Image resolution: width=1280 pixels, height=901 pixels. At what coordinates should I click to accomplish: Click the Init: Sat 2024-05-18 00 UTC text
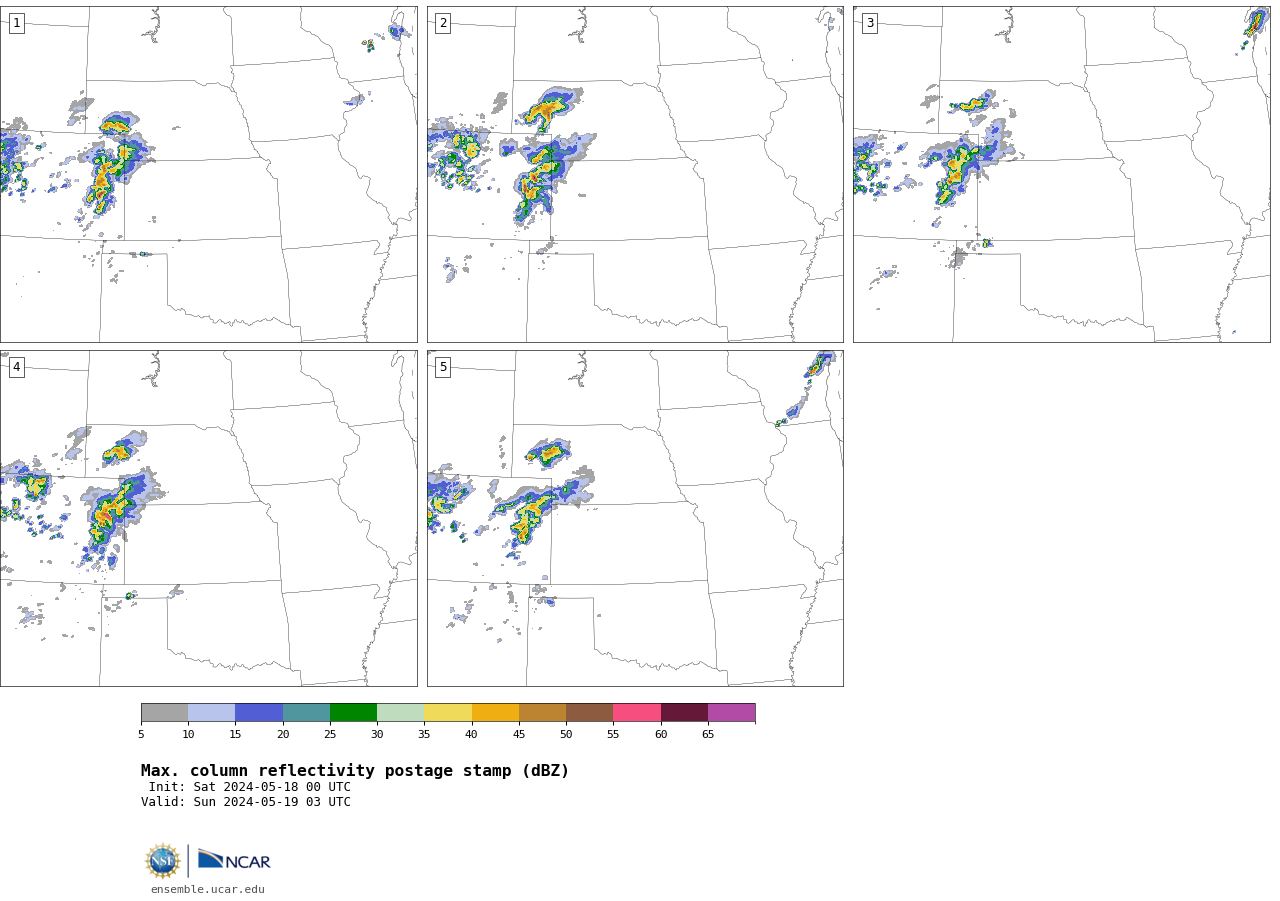[x=250, y=787]
